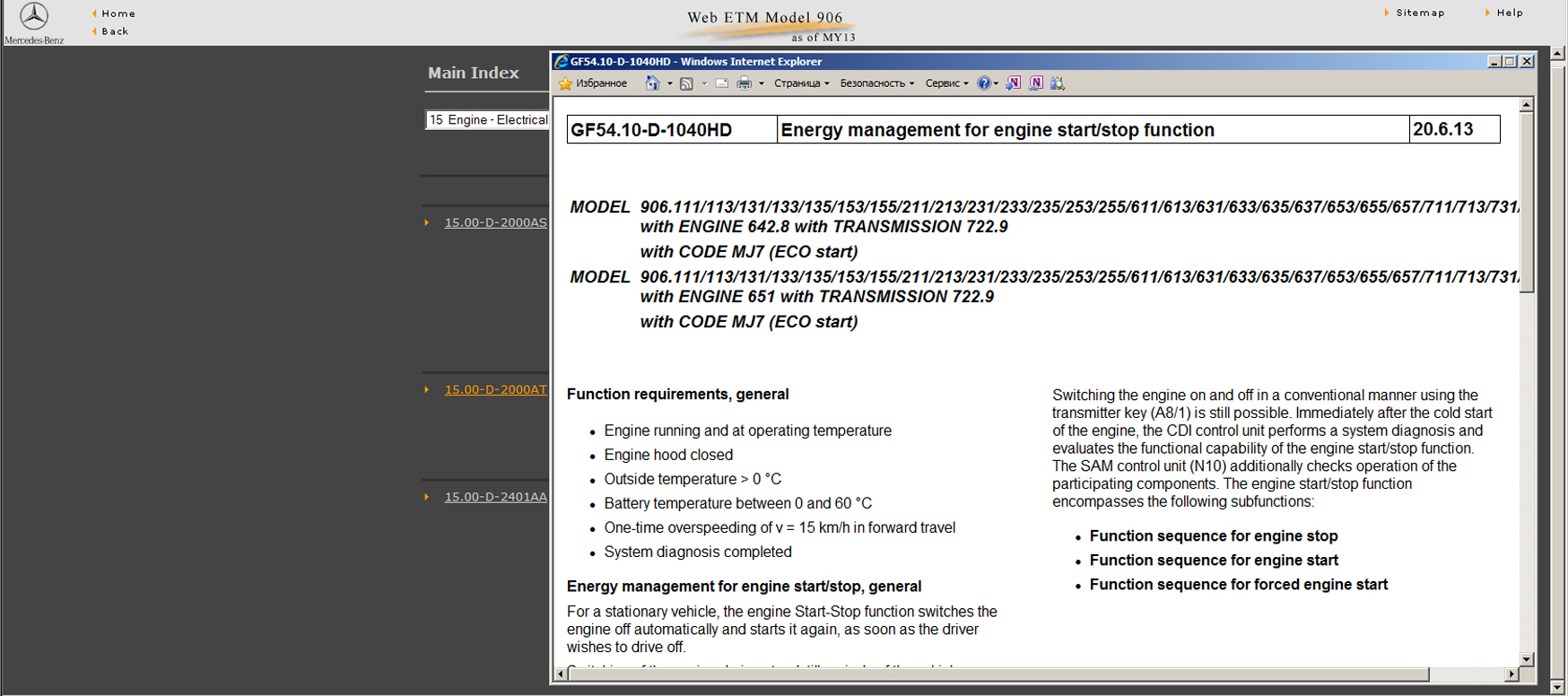The image size is (1568, 696).
Task: Expand the Home icon dropdown arrow
Action: coord(669,83)
